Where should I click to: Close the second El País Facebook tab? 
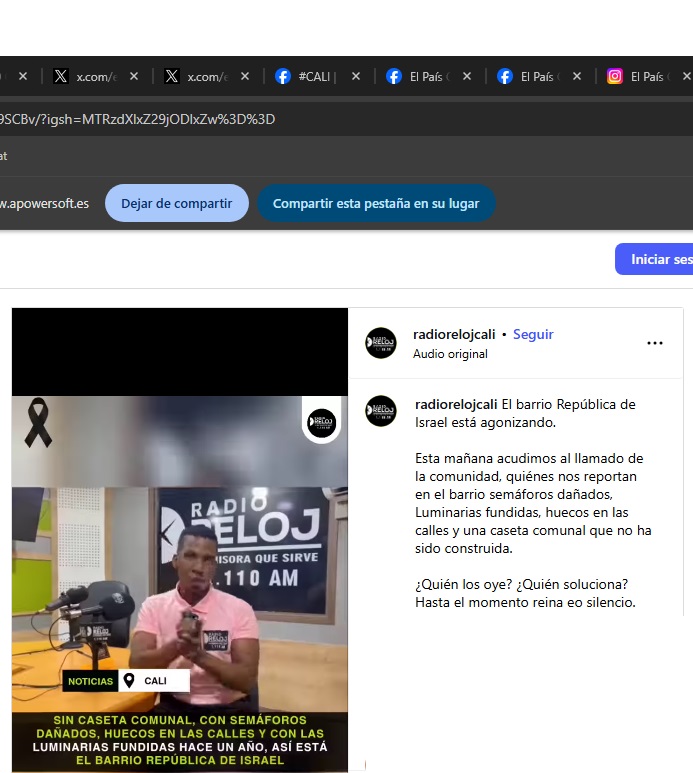click(577, 76)
